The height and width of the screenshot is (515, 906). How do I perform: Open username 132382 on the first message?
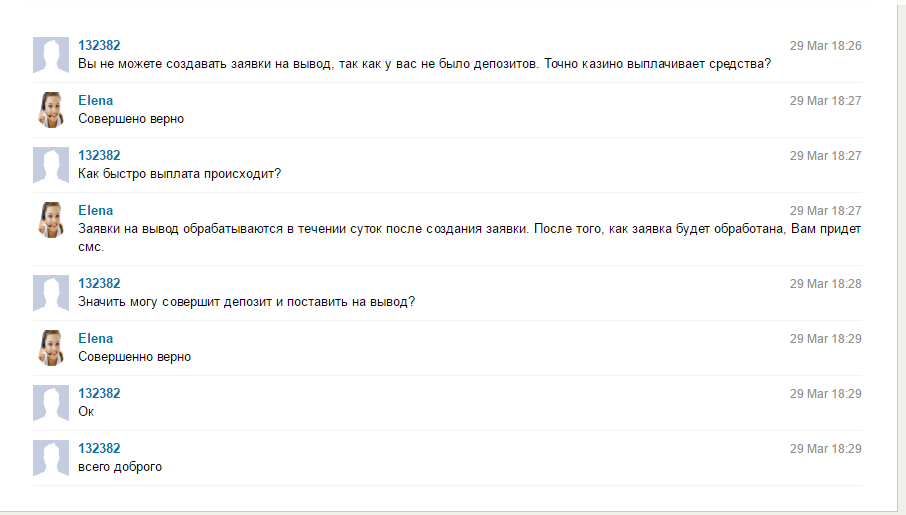pos(99,46)
